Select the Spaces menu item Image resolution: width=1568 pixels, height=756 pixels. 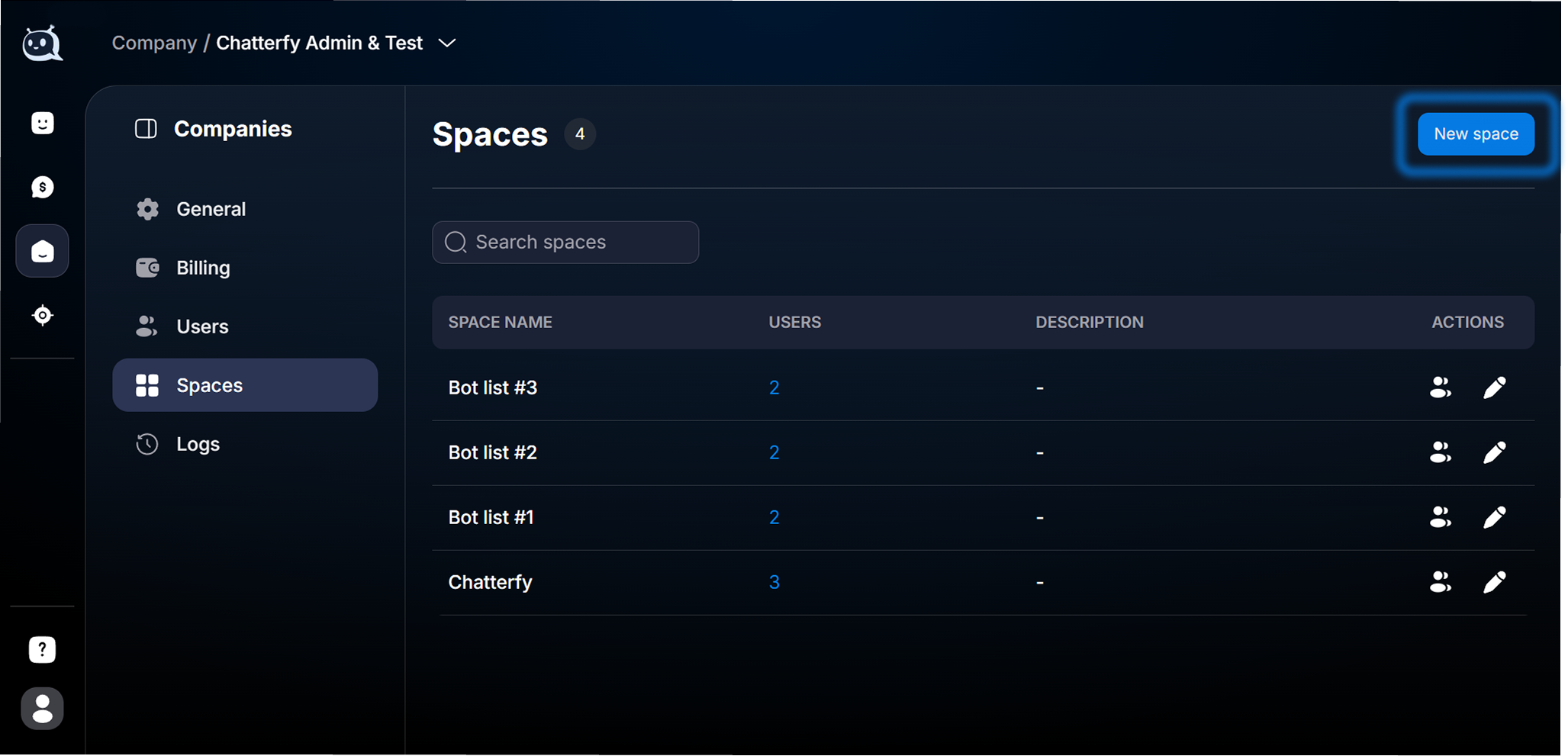coord(245,385)
